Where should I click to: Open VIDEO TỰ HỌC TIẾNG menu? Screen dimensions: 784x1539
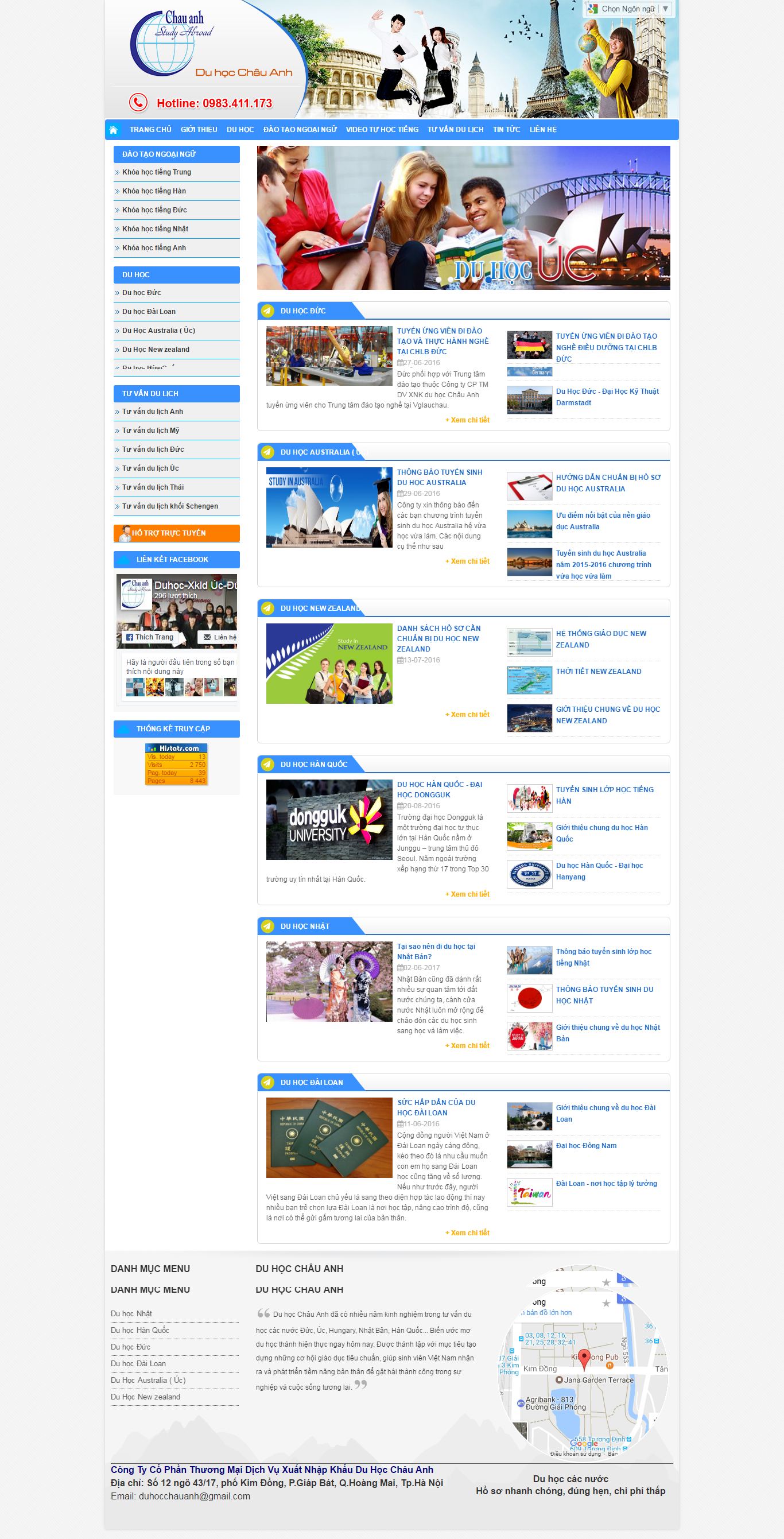click(x=382, y=130)
